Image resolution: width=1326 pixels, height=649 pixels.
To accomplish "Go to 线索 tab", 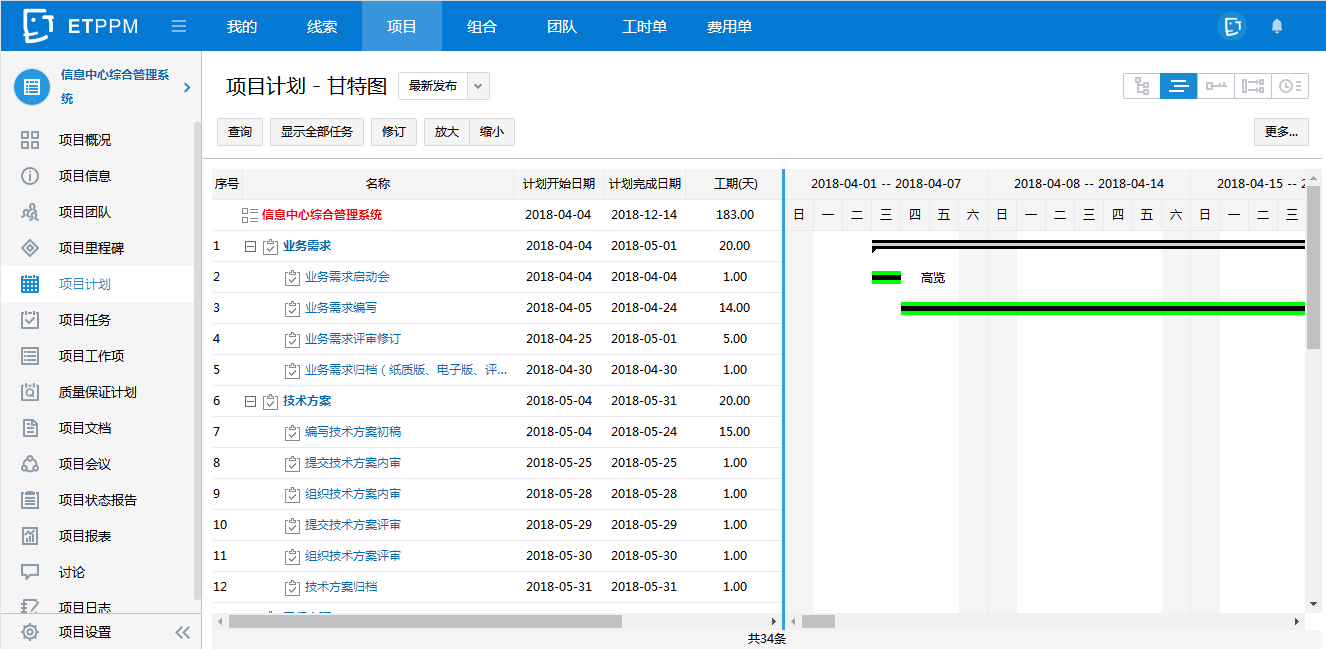I will click(322, 26).
